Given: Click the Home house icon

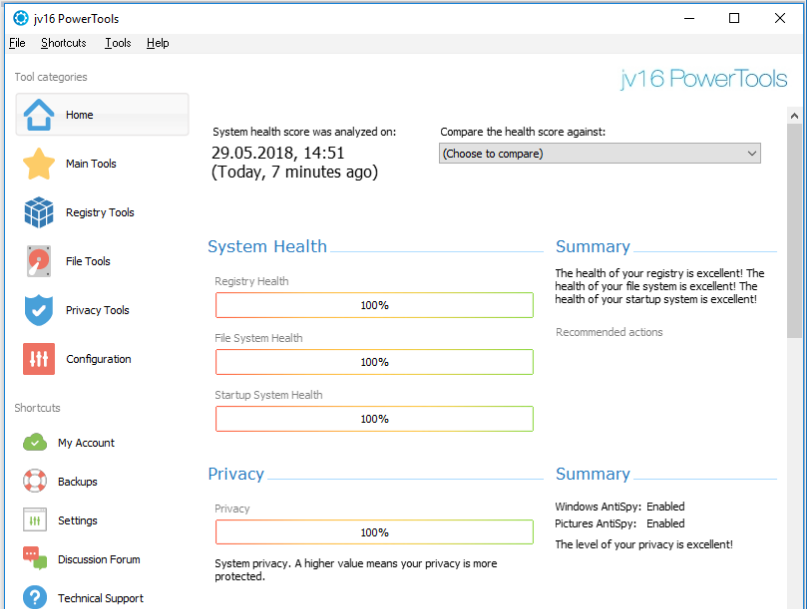Looking at the screenshot, I should [x=39, y=115].
